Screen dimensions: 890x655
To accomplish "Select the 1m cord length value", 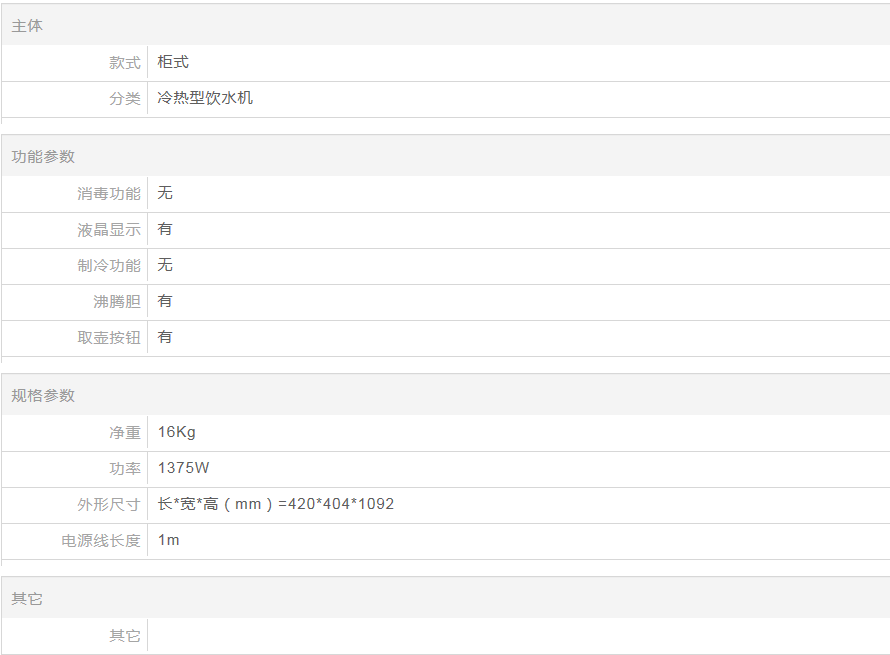I will coord(169,540).
